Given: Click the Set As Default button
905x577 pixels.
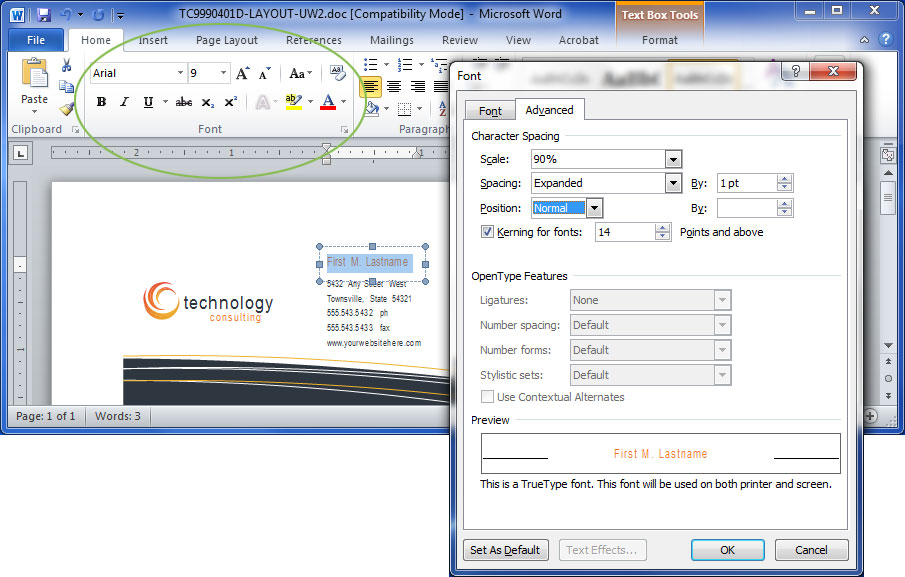Looking at the screenshot, I should (x=506, y=549).
